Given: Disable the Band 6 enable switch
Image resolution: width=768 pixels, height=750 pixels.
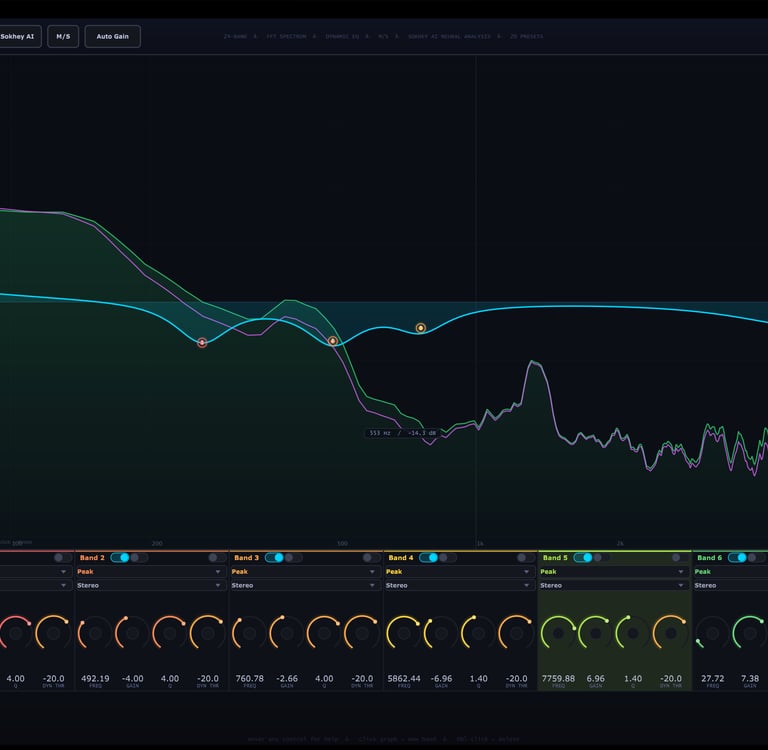Looking at the screenshot, I should [737, 557].
